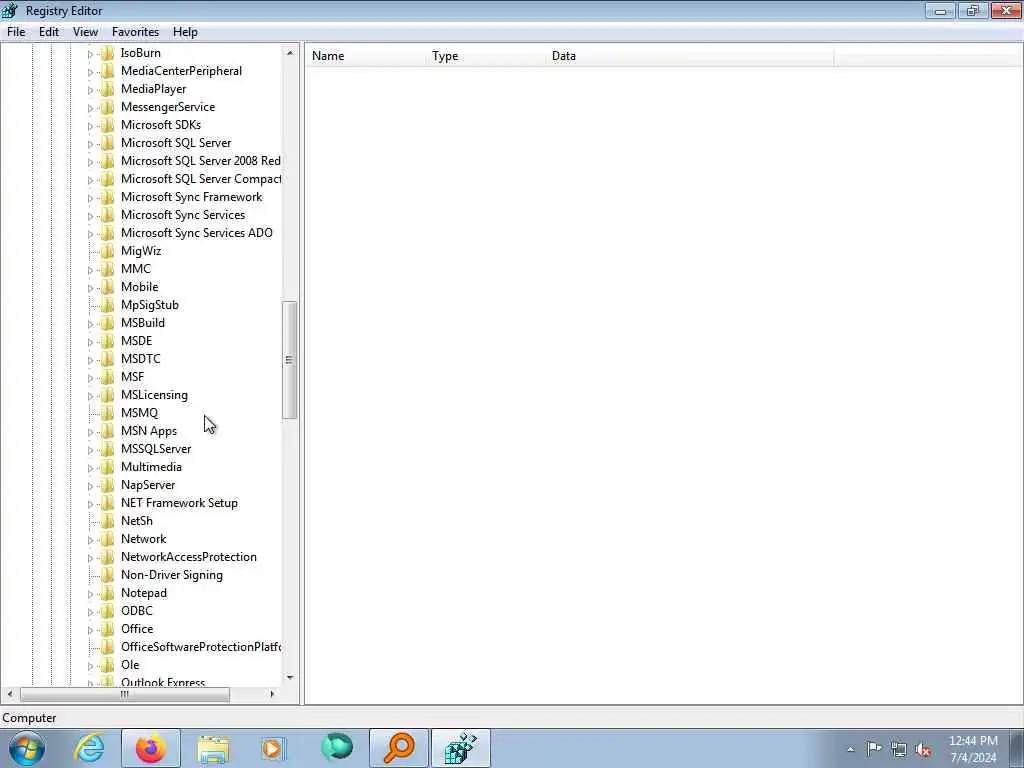Switch to the magnifier search taskbar app
This screenshot has width=1024, height=768.
(x=399, y=748)
